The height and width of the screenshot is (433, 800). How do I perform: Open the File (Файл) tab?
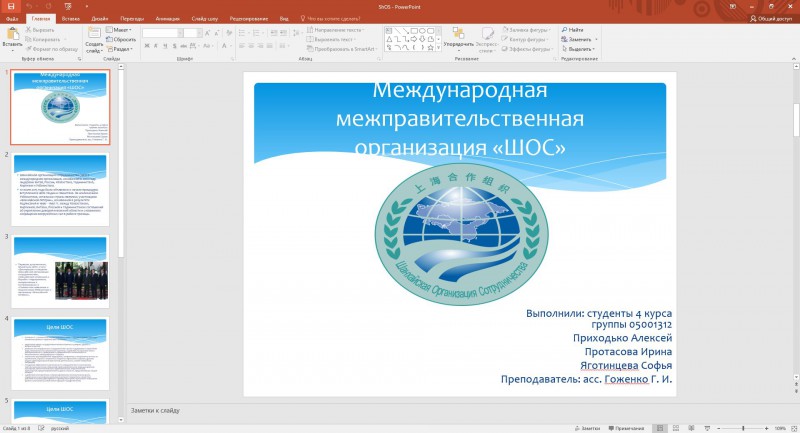pyautogui.click(x=12, y=18)
